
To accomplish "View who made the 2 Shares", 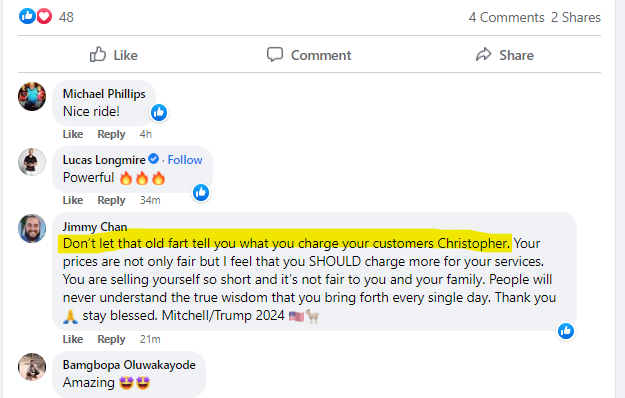I will [576, 18].
